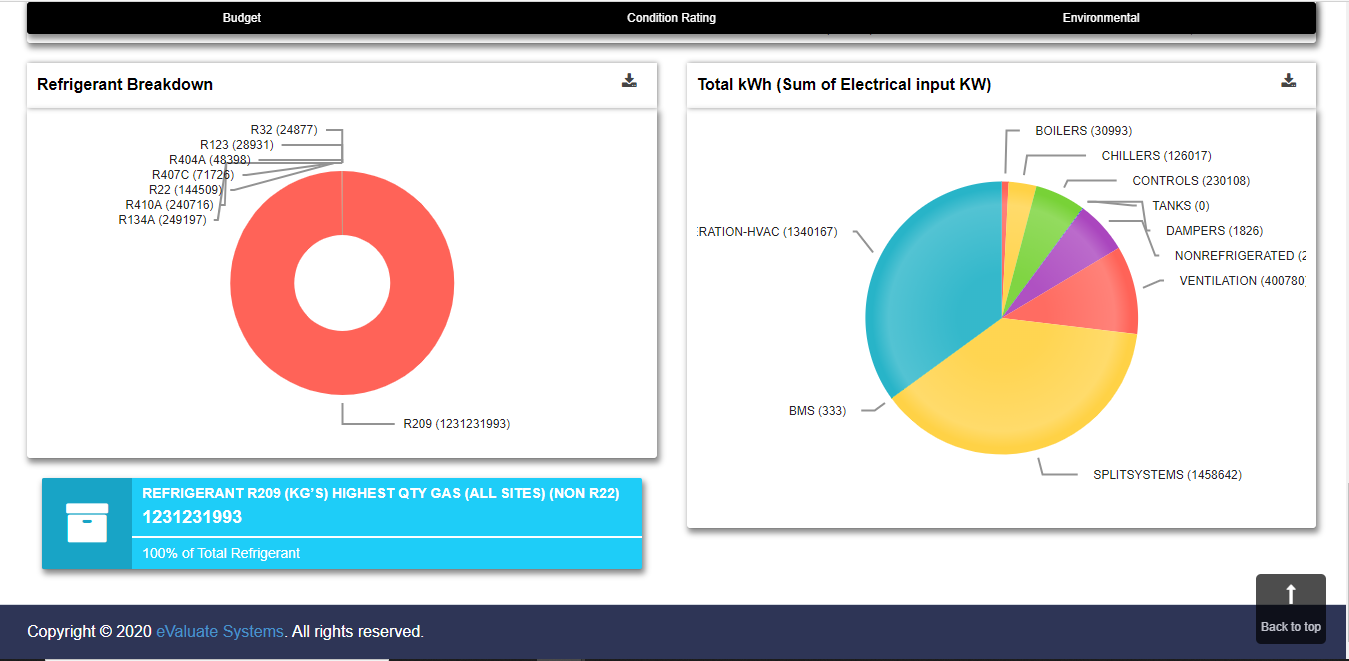This screenshot has width=1349, height=661.
Task: Switch to the Budget tab
Action: [x=242, y=18]
